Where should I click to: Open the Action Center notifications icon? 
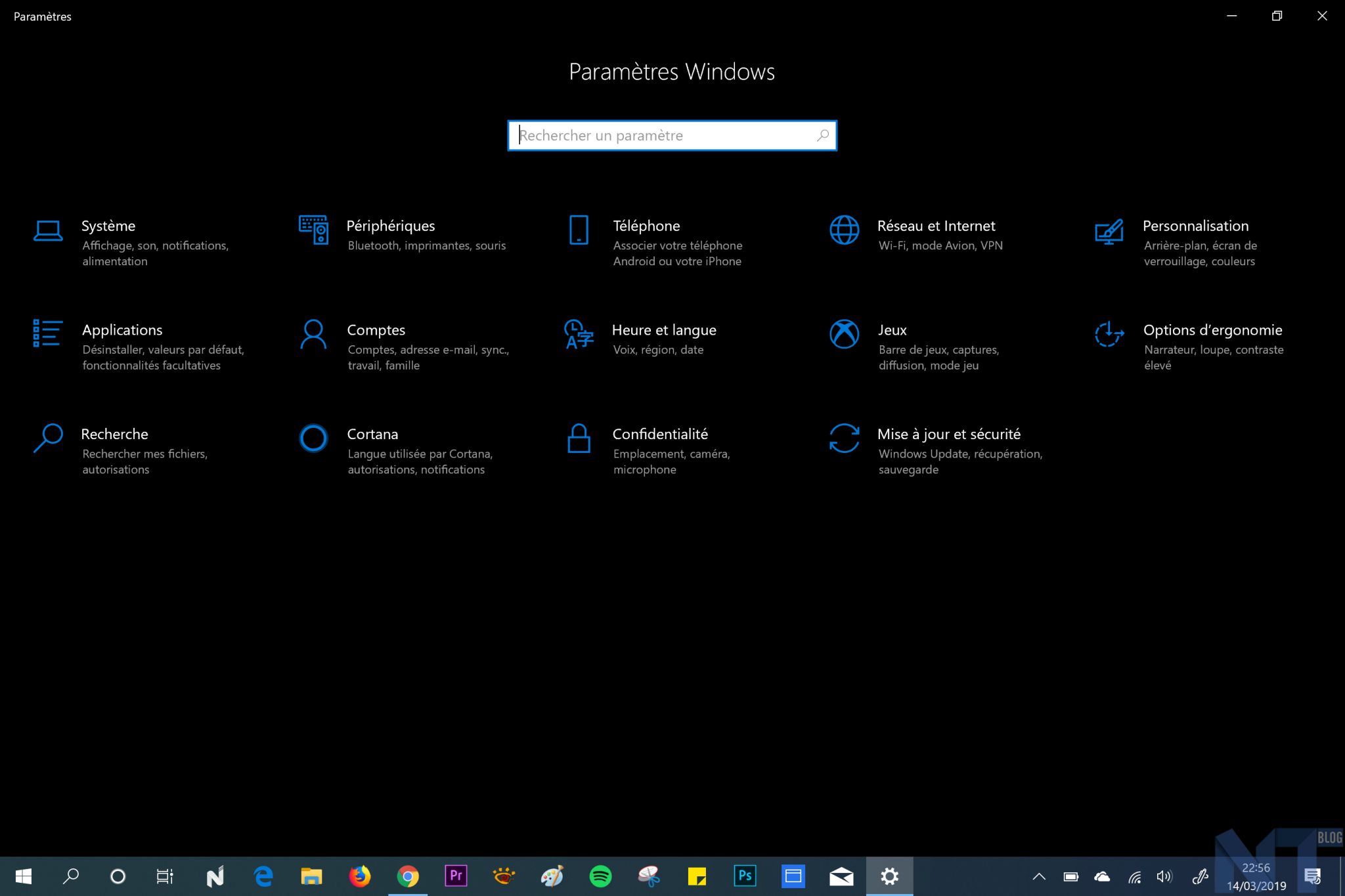pyautogui.click(x=1312, y=876)
